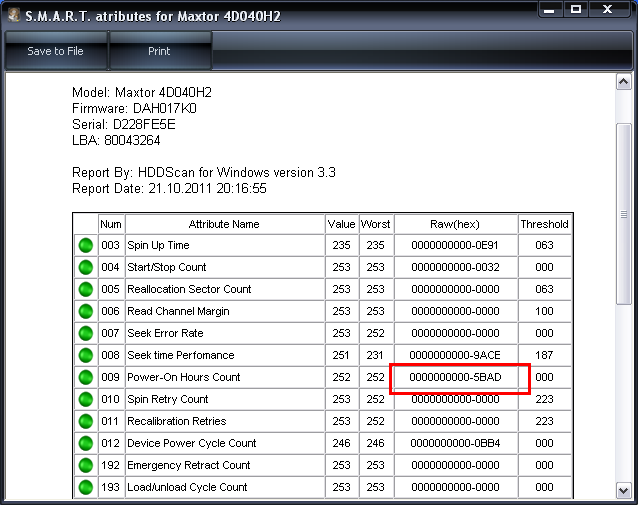Image resolution: width=638 pixels, height=505 pixels.
Task: Select the Reallocation Sector Count text
Action: tap(189, 289)
